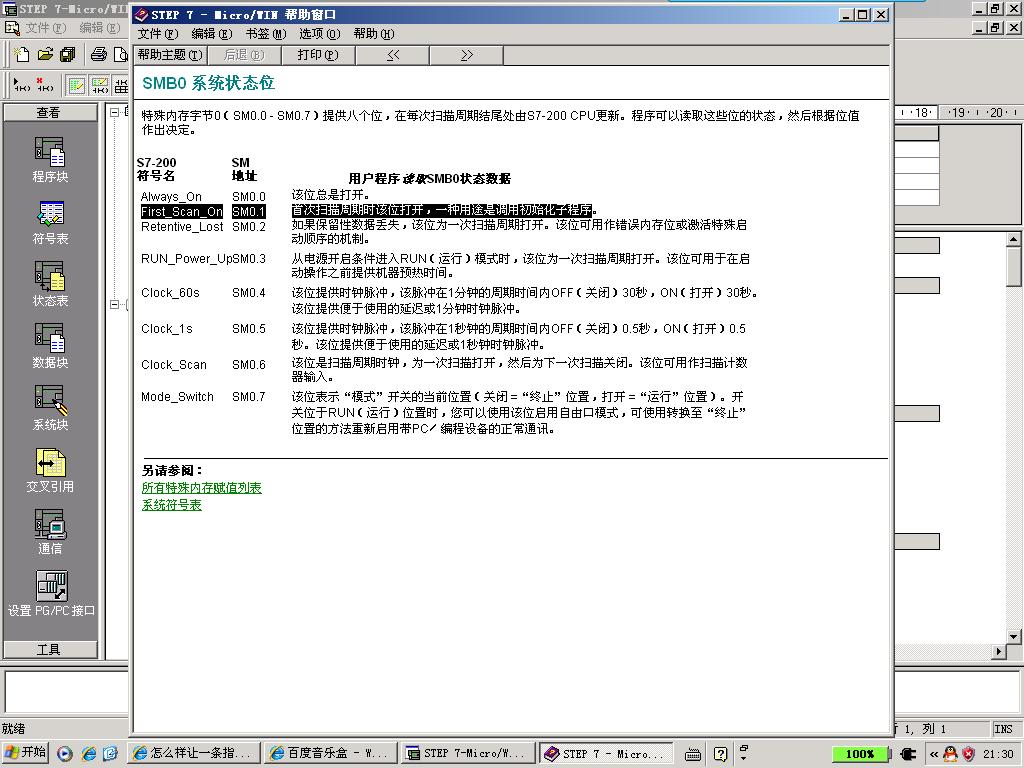This screenshot has width=1024, height=768.
Task: Click the printer icon in main toolbar
Action: pyautogui.click(x=99, y=54)
